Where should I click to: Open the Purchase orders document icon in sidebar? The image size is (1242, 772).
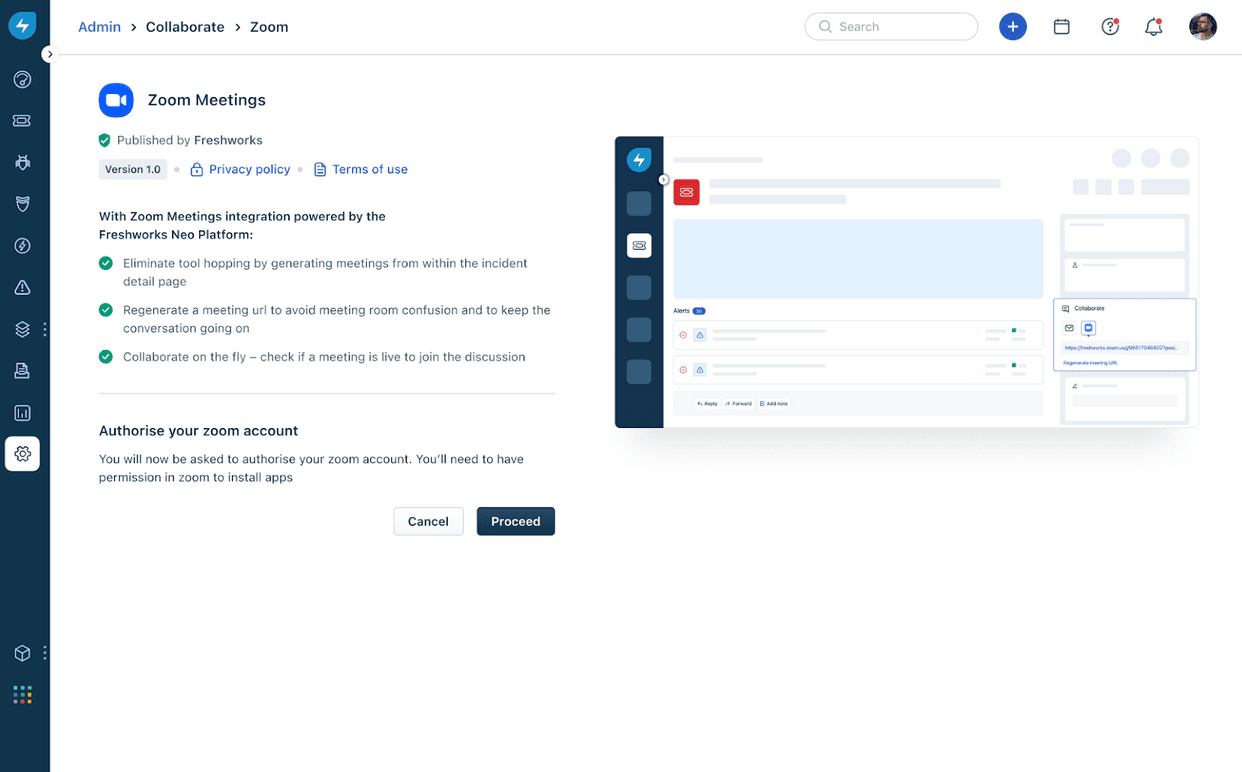coord(22,371)
